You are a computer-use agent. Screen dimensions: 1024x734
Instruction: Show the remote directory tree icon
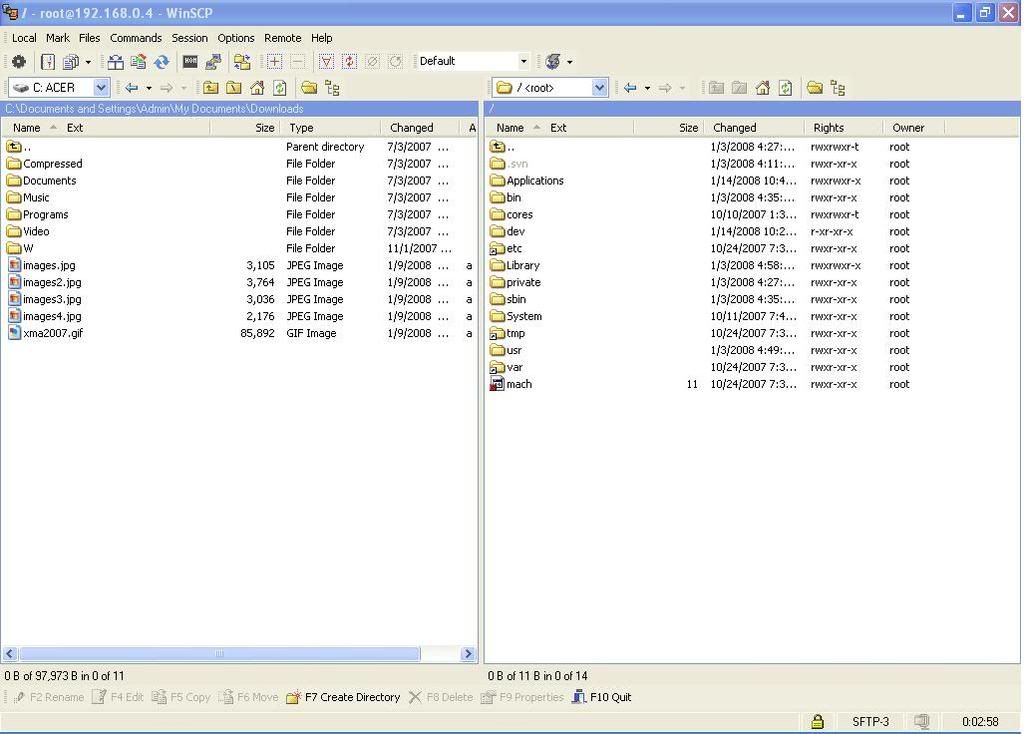838,88
